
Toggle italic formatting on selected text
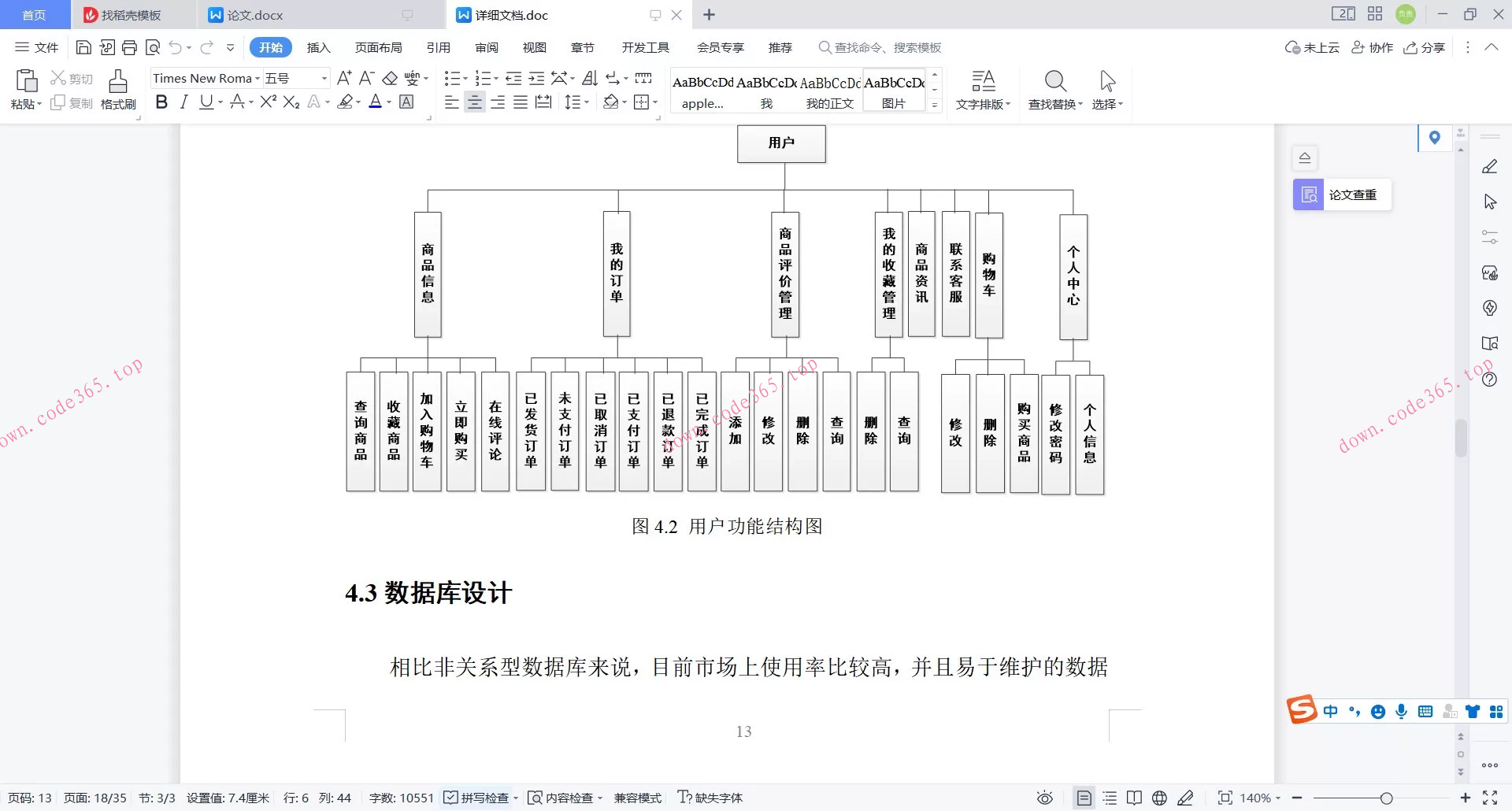[x=183, y=102]
